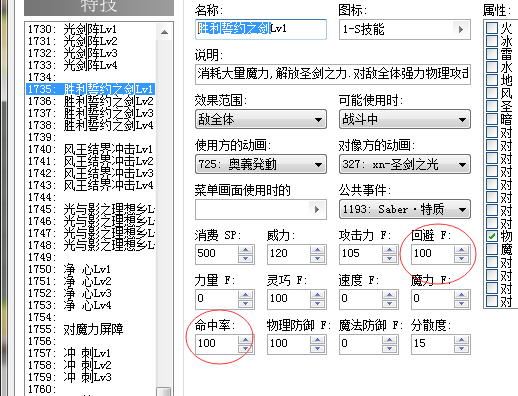
Task: Select skill 1745: 光与影之理想乡
Action: coord(90,209)
